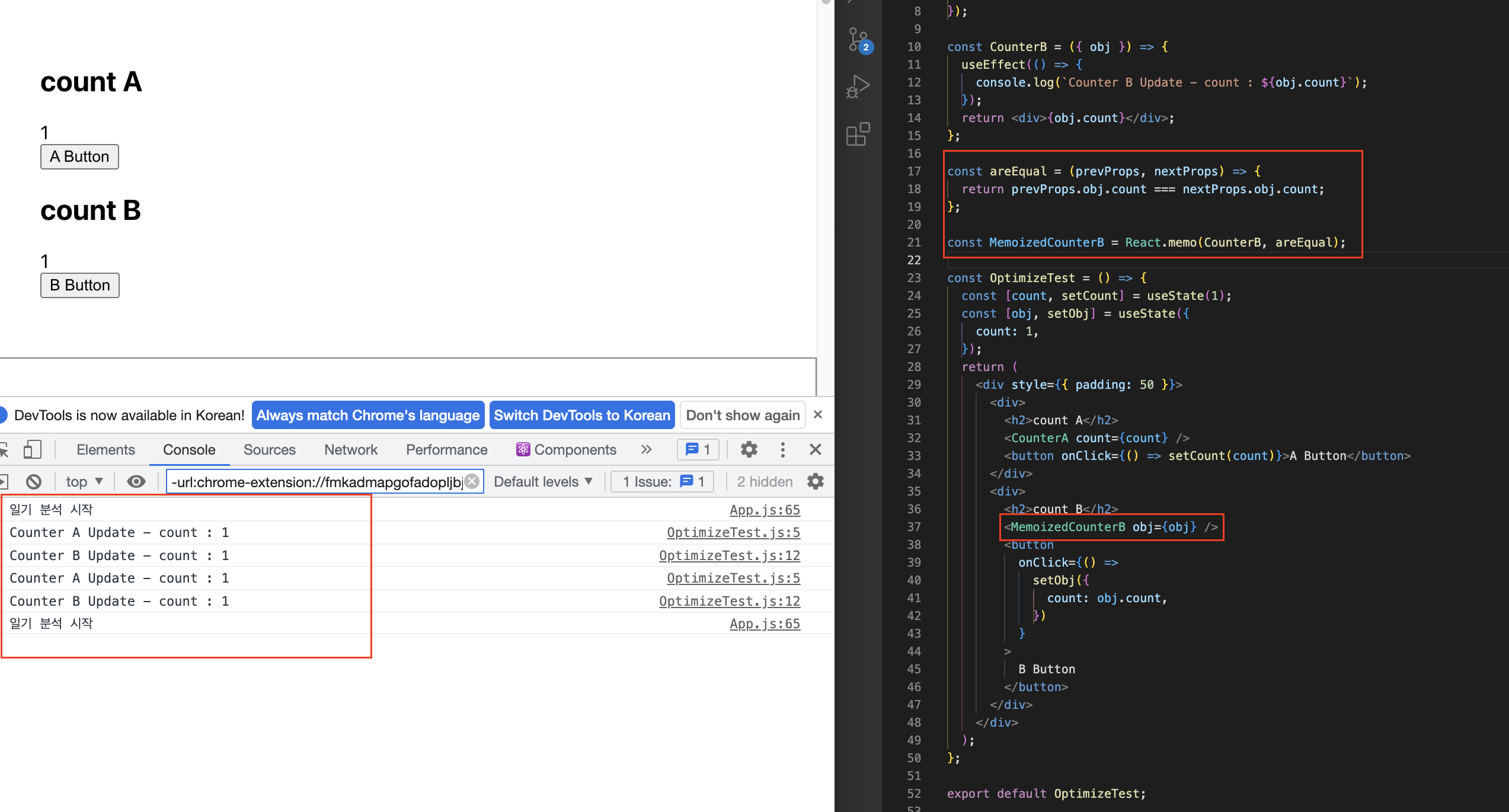The width and height of the screenshot is (1509, 812).
Task: Click Switch DevTools to Korean
Action: 581,415
